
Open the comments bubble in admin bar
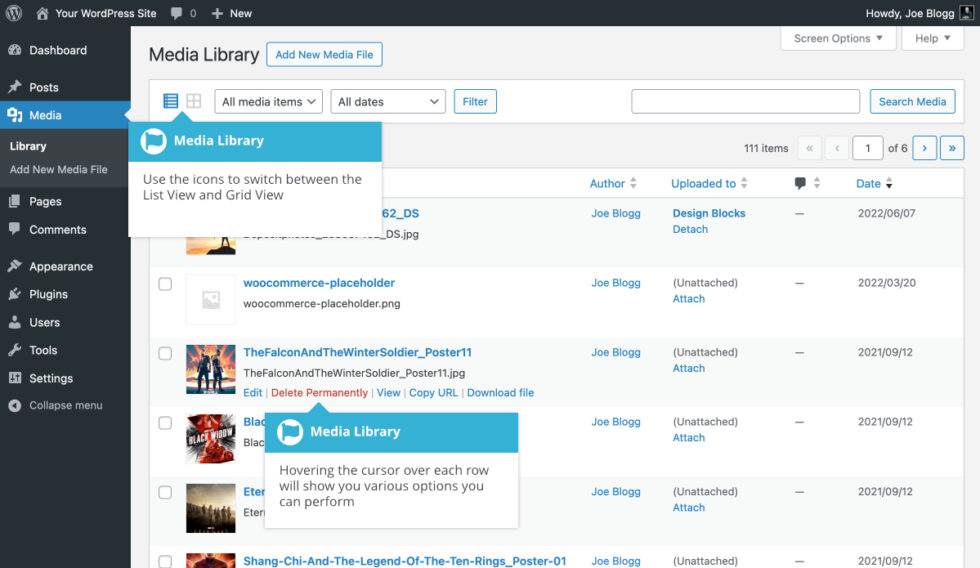pos(176,13)
